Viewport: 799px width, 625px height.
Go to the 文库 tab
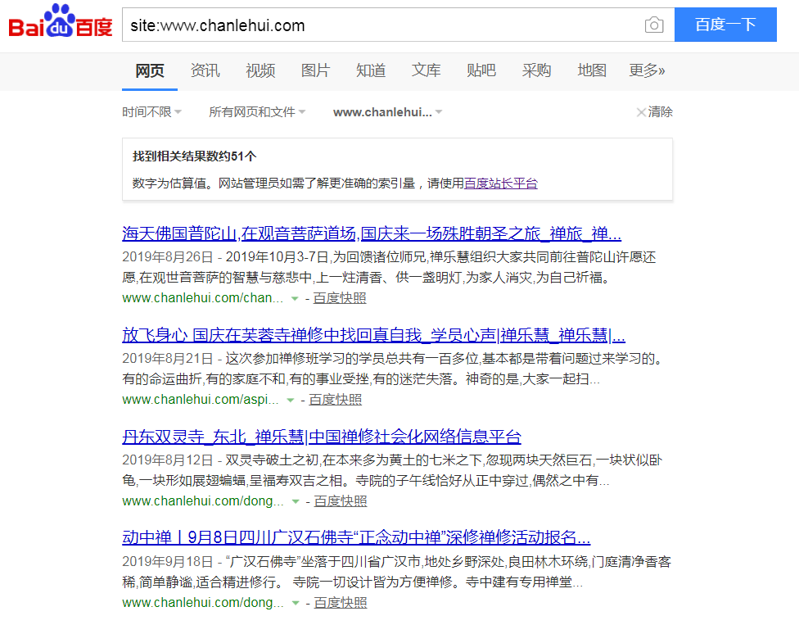[426, 70]
